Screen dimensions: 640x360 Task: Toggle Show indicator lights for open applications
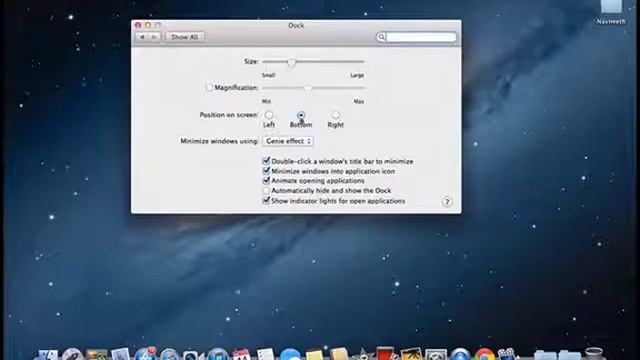[266, 200]
